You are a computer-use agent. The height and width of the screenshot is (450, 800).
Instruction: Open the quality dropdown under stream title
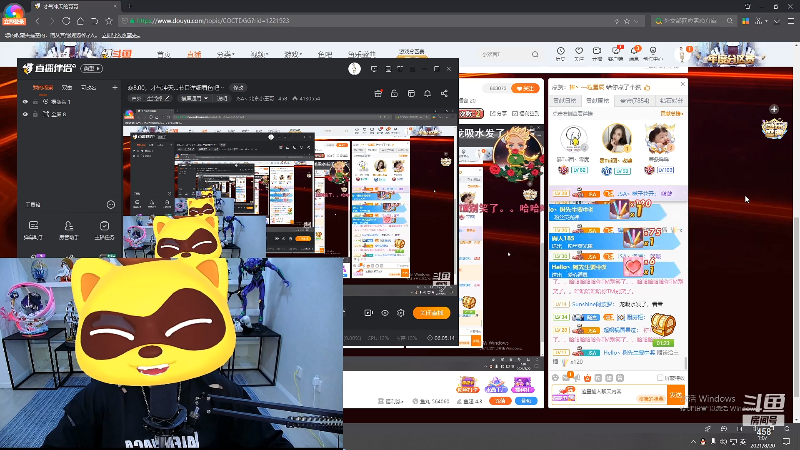(x=194, y=98)
